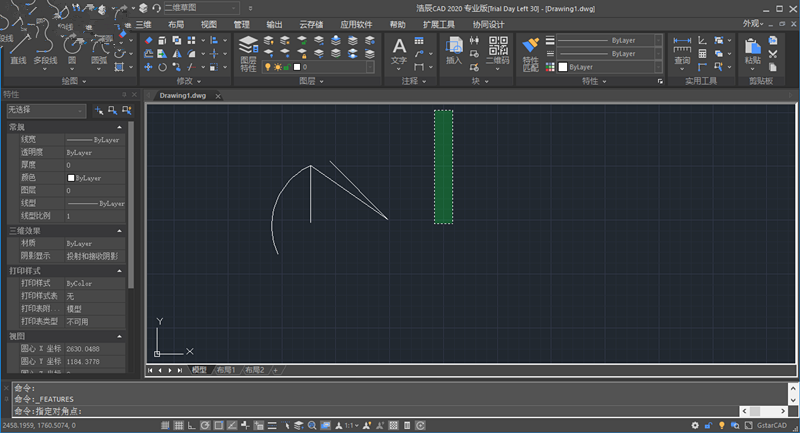800x433 pixels.
Task: Open the 图层特性 layer properties manager
Action: [x=248, y=52]
